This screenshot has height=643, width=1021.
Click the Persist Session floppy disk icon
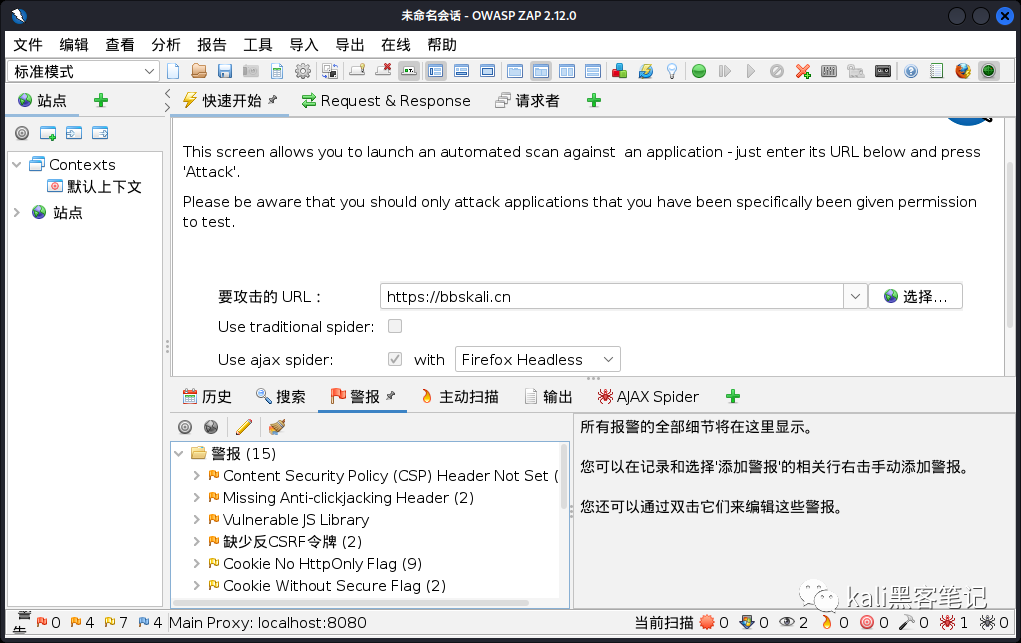tap(225, 71)
